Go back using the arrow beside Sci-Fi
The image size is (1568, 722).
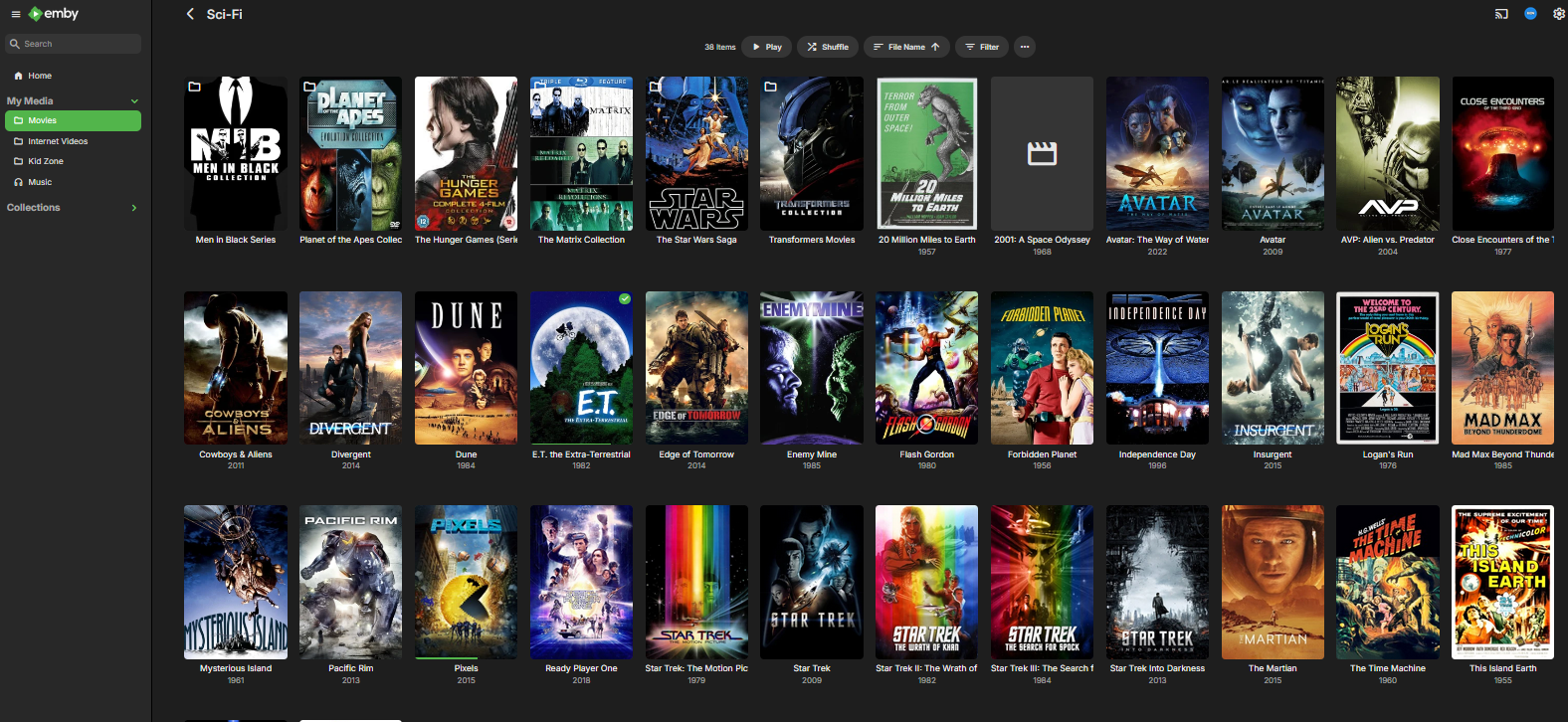(190, 14)
